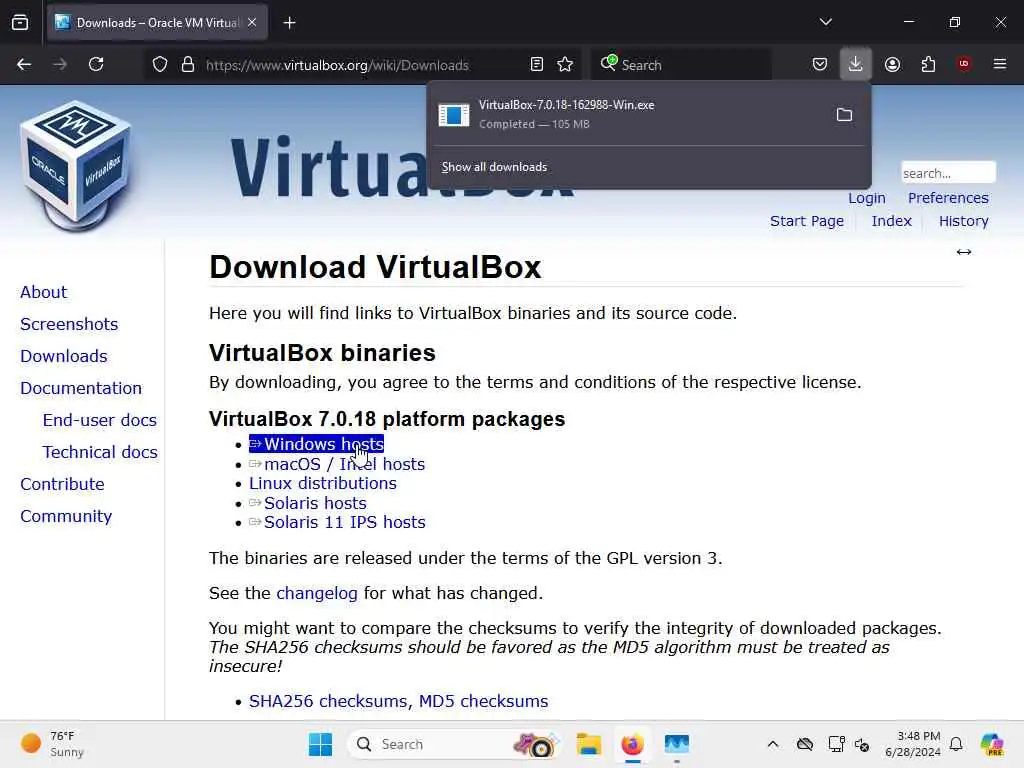Click Show all downloads

pos(494,167)
